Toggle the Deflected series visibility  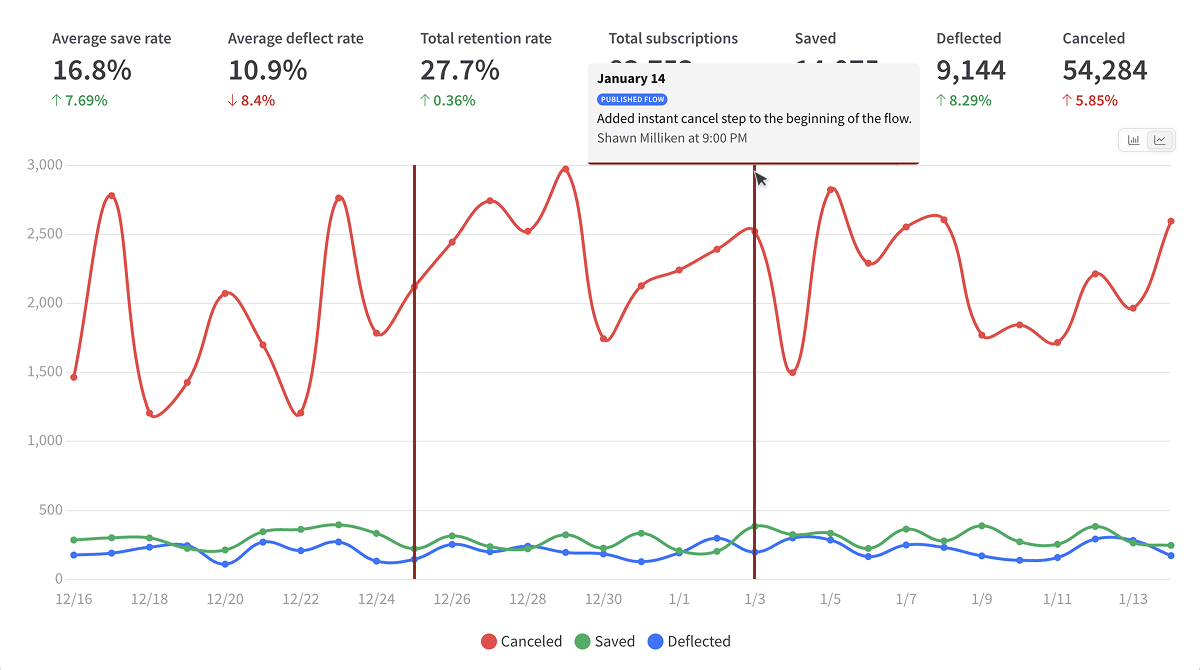(x=690, y=641)
